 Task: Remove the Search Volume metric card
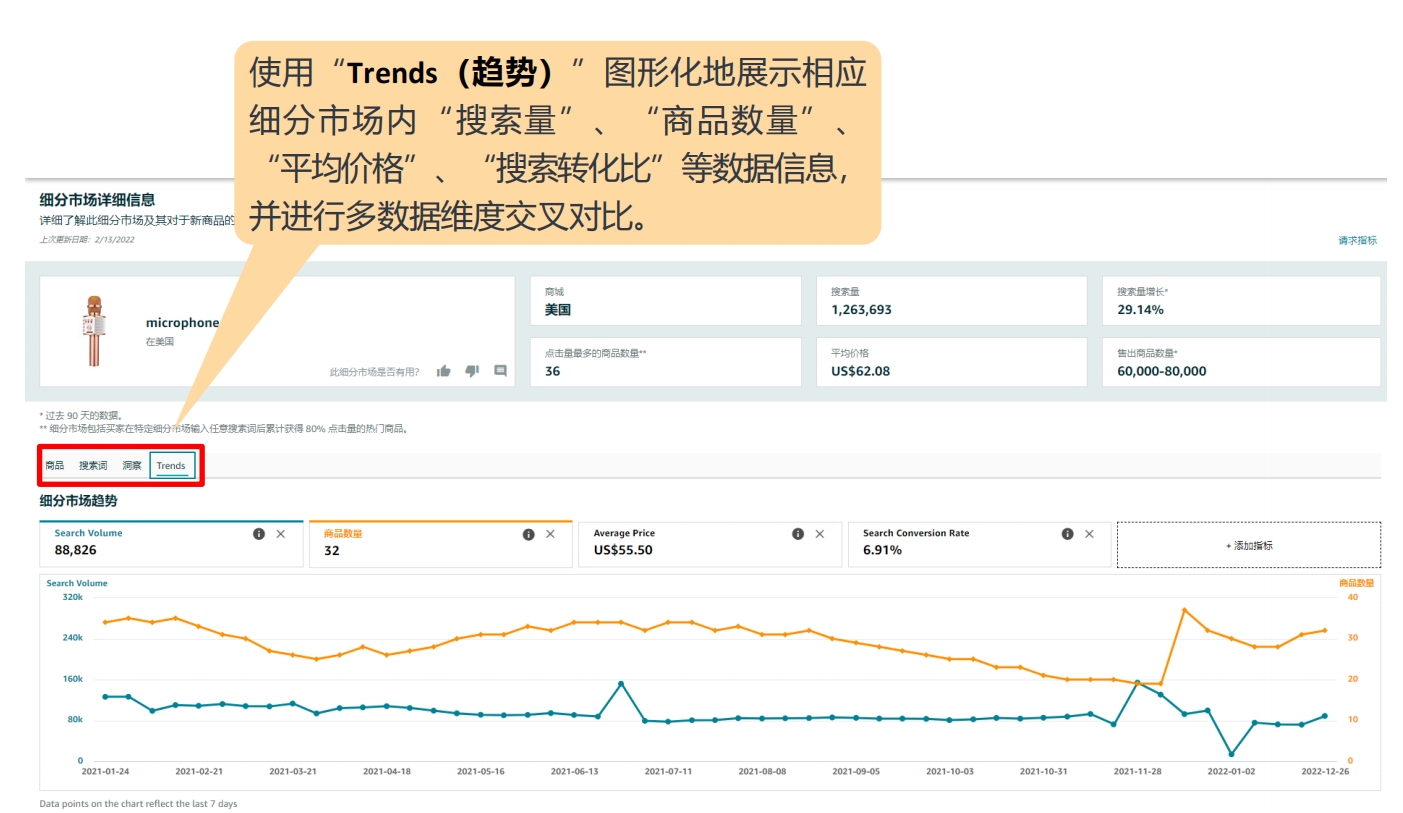tap(281, 534)
